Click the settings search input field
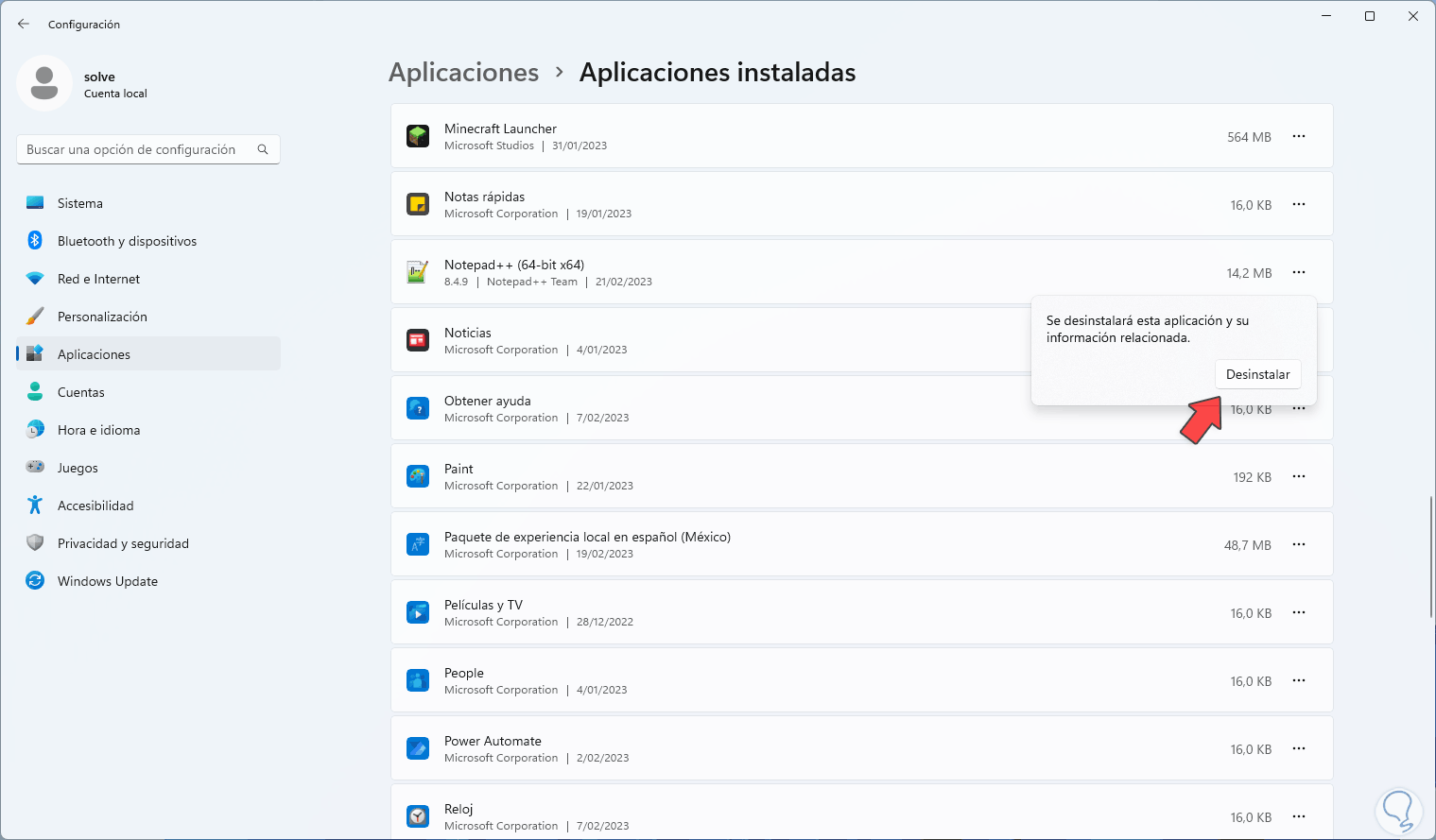Image resolution: width=1436 pixels, height=840 pixels. pyautogui.click(x=137, y=149)
